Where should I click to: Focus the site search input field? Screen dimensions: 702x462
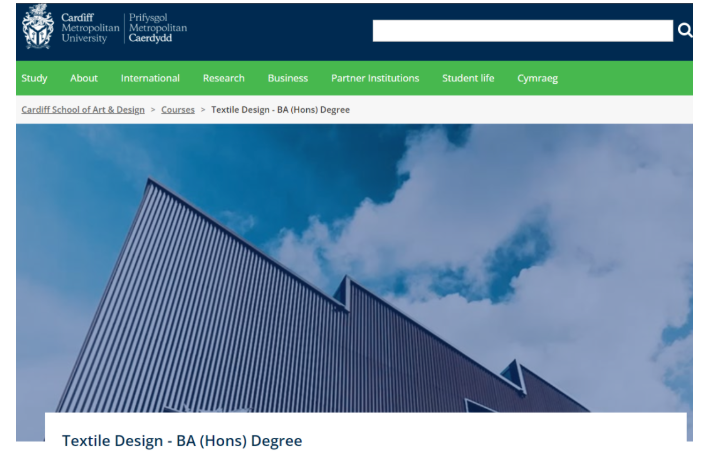[522, 31]
